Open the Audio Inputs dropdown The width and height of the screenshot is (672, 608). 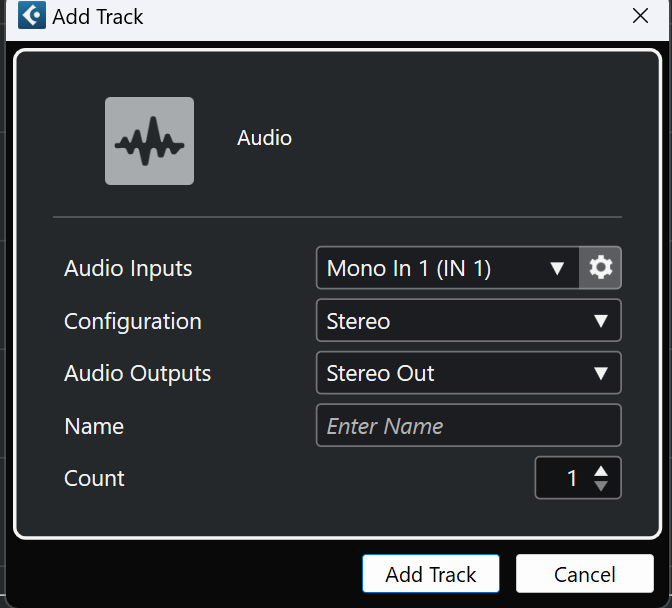447,268
